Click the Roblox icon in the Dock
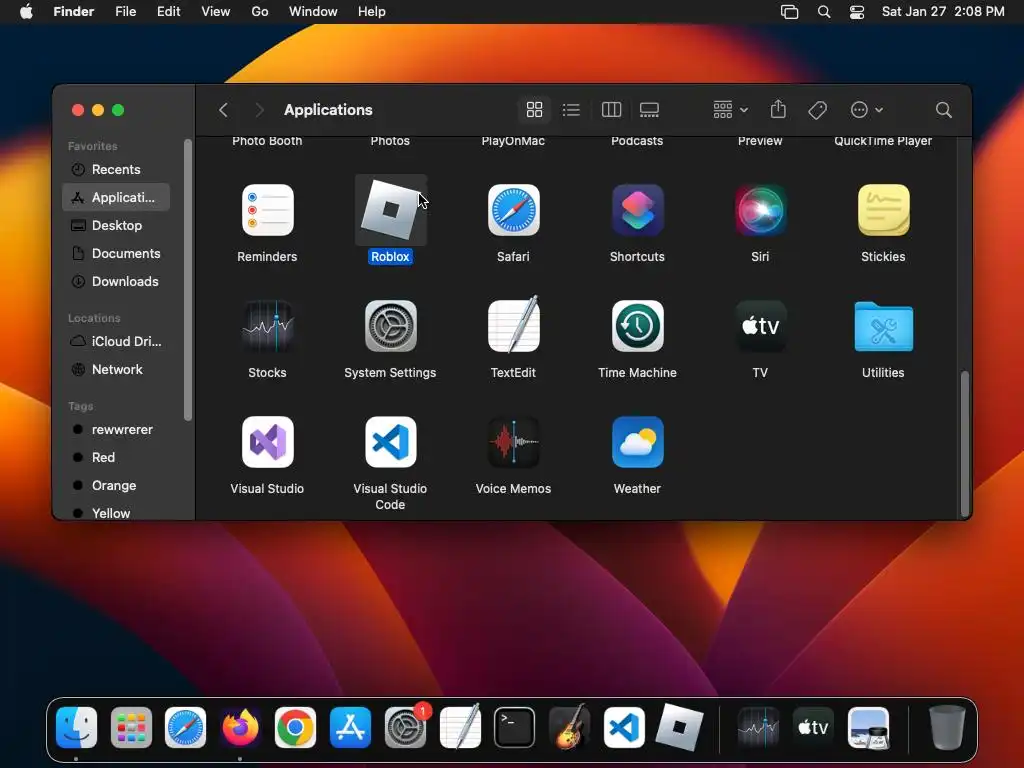Image resolution: width=1024 pixels, height=768 pixels. 679,727
